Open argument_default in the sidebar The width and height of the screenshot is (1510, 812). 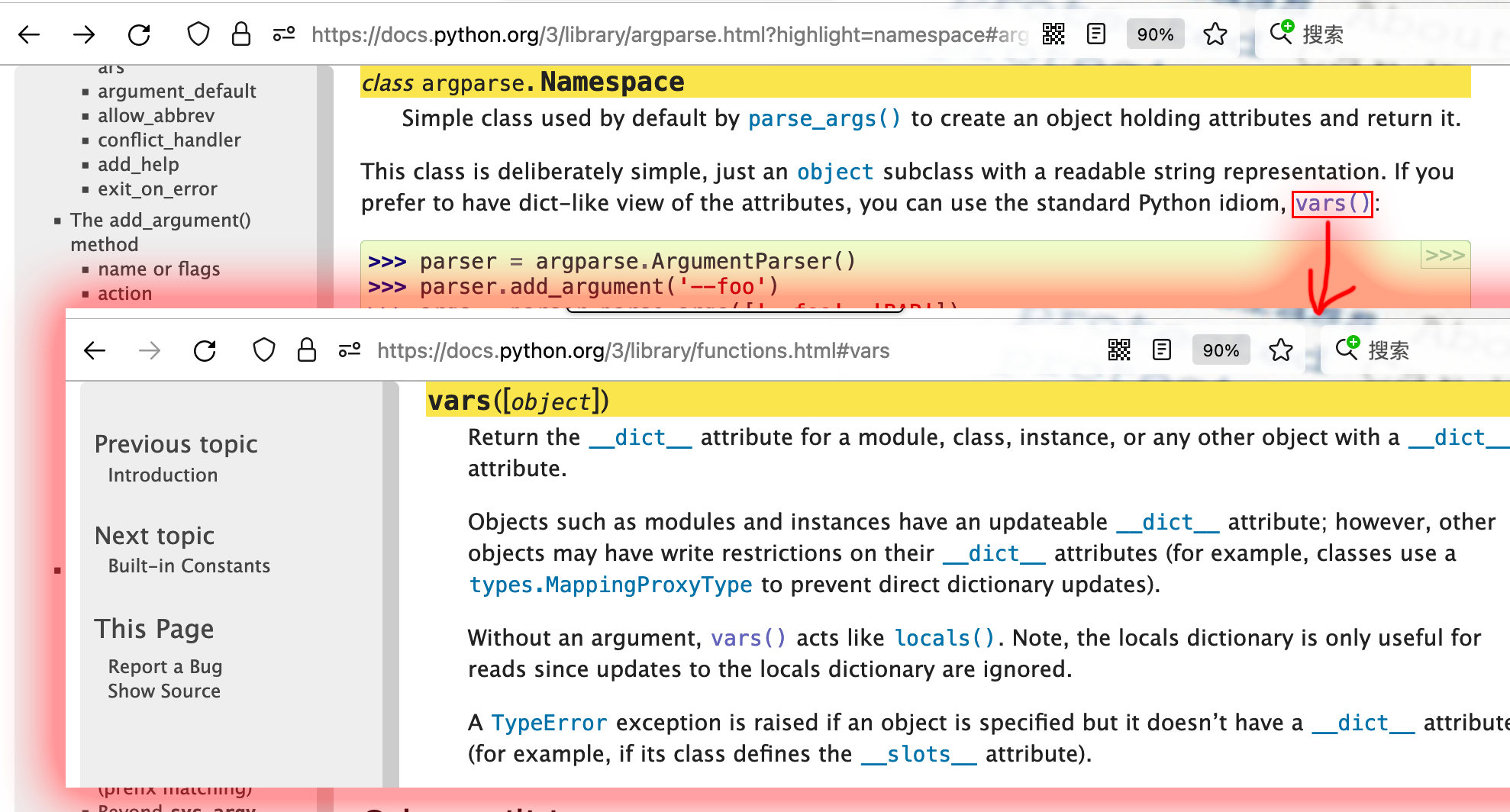tap(176, 92)
